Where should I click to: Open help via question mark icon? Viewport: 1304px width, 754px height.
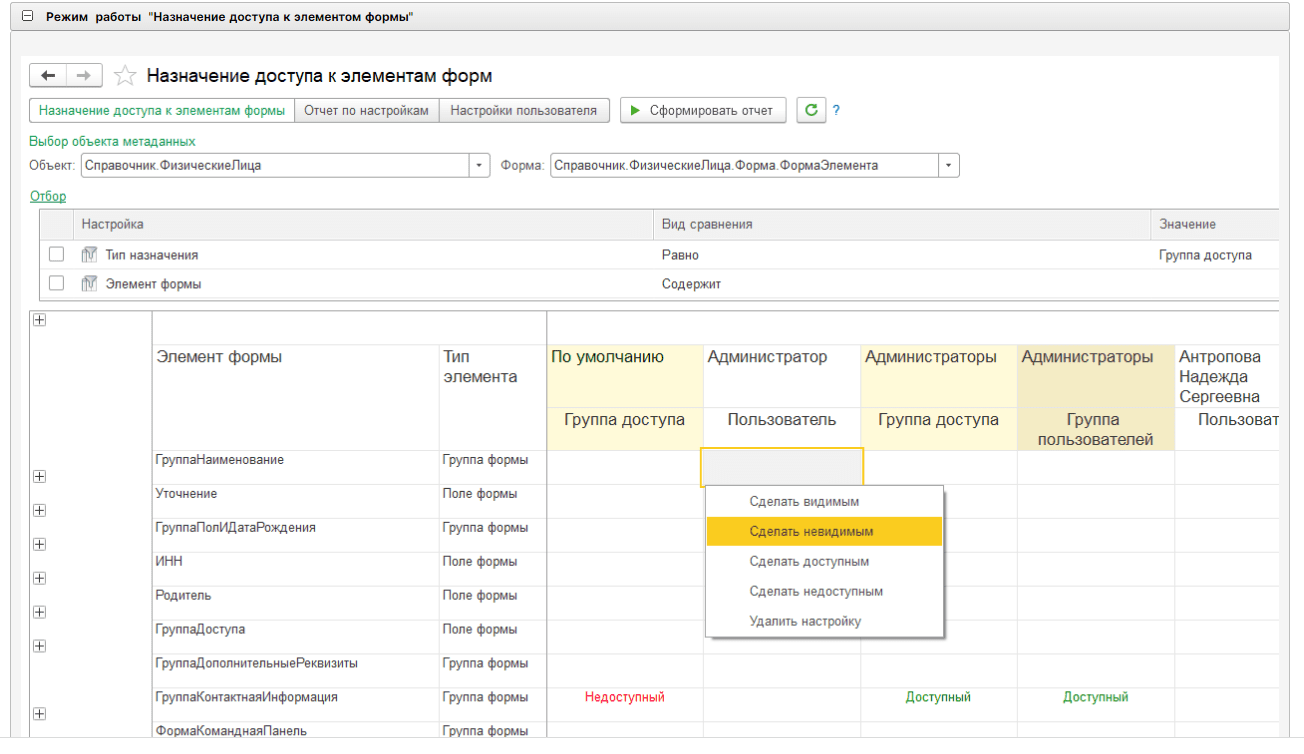tap(836, 110)
